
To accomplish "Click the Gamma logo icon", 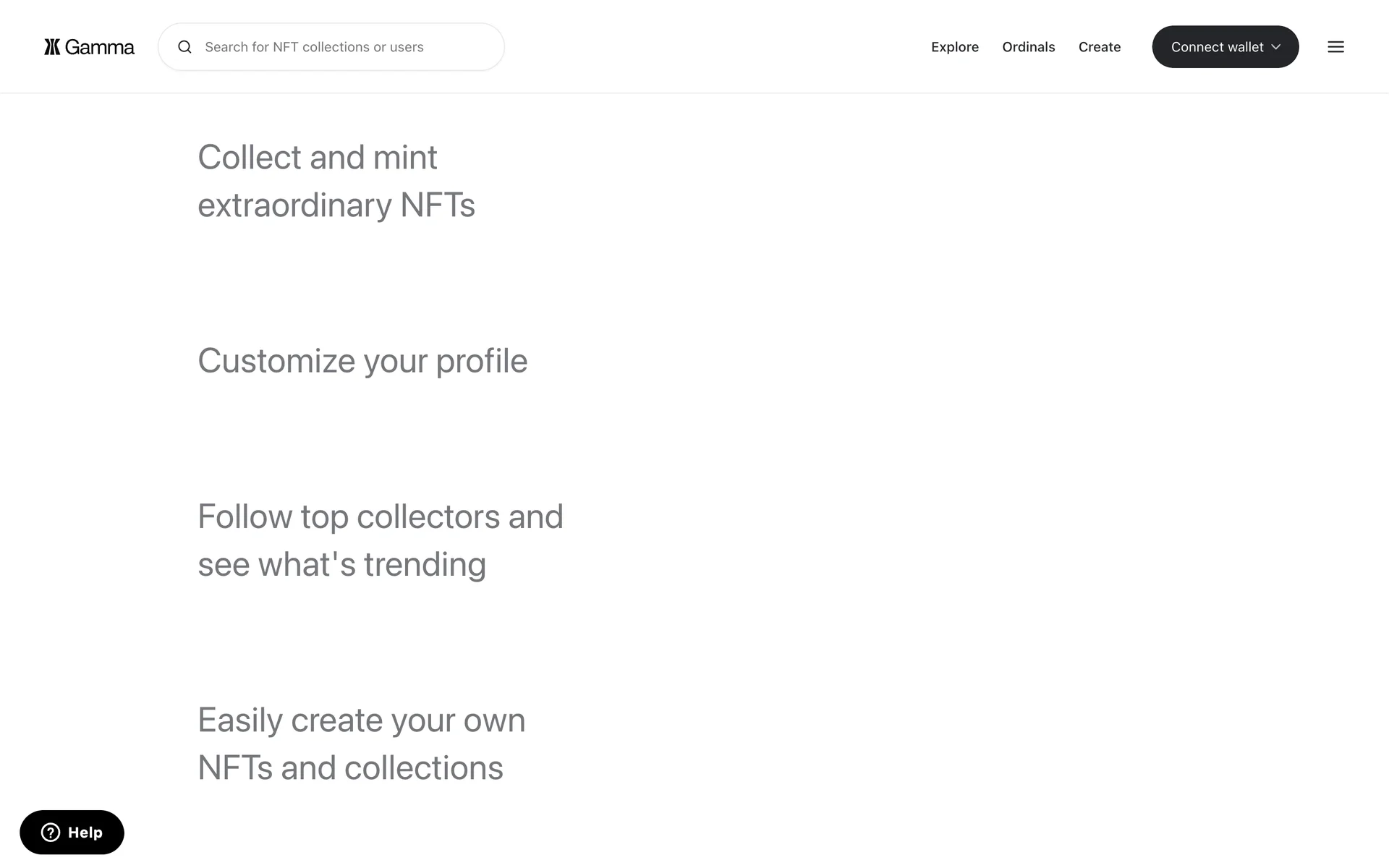I will coord(52,47).
